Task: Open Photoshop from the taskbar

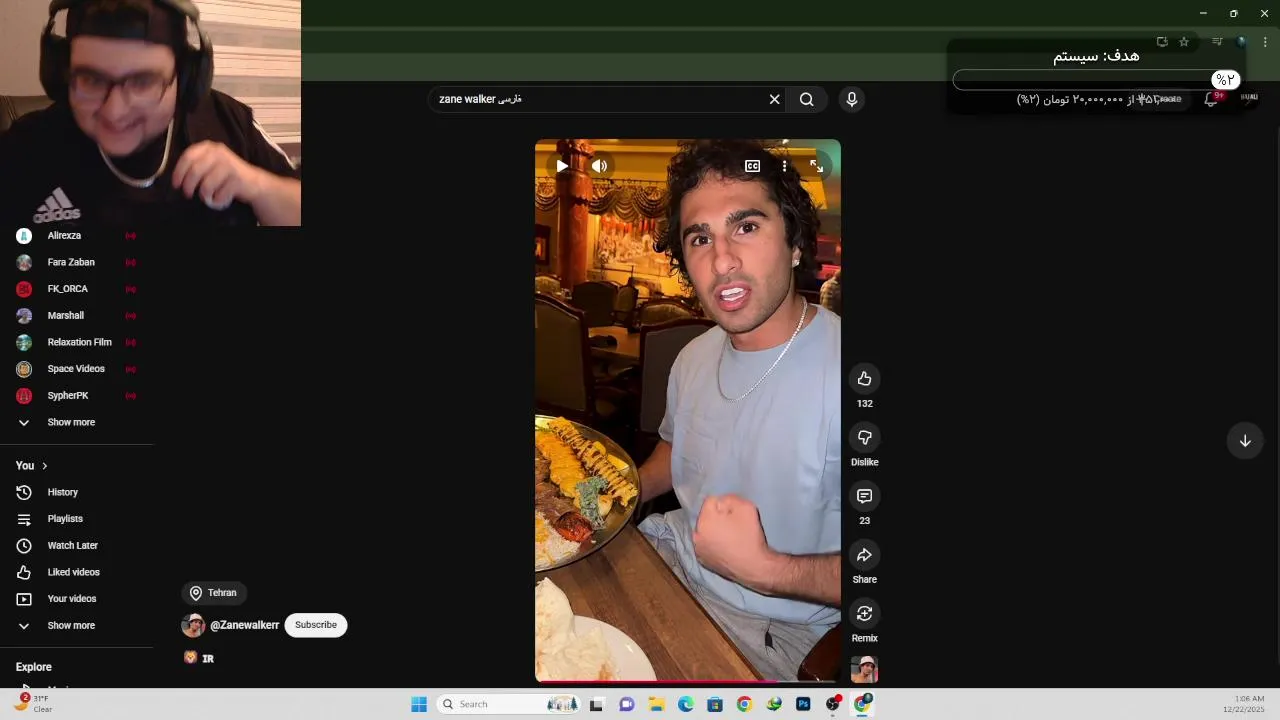Action: coord(803,704)
